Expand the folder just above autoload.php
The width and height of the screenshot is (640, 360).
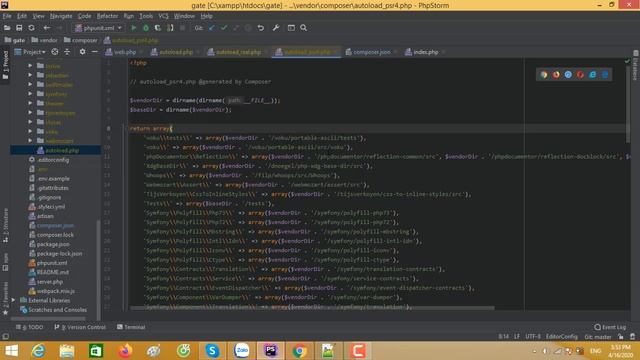pos(30,141)
